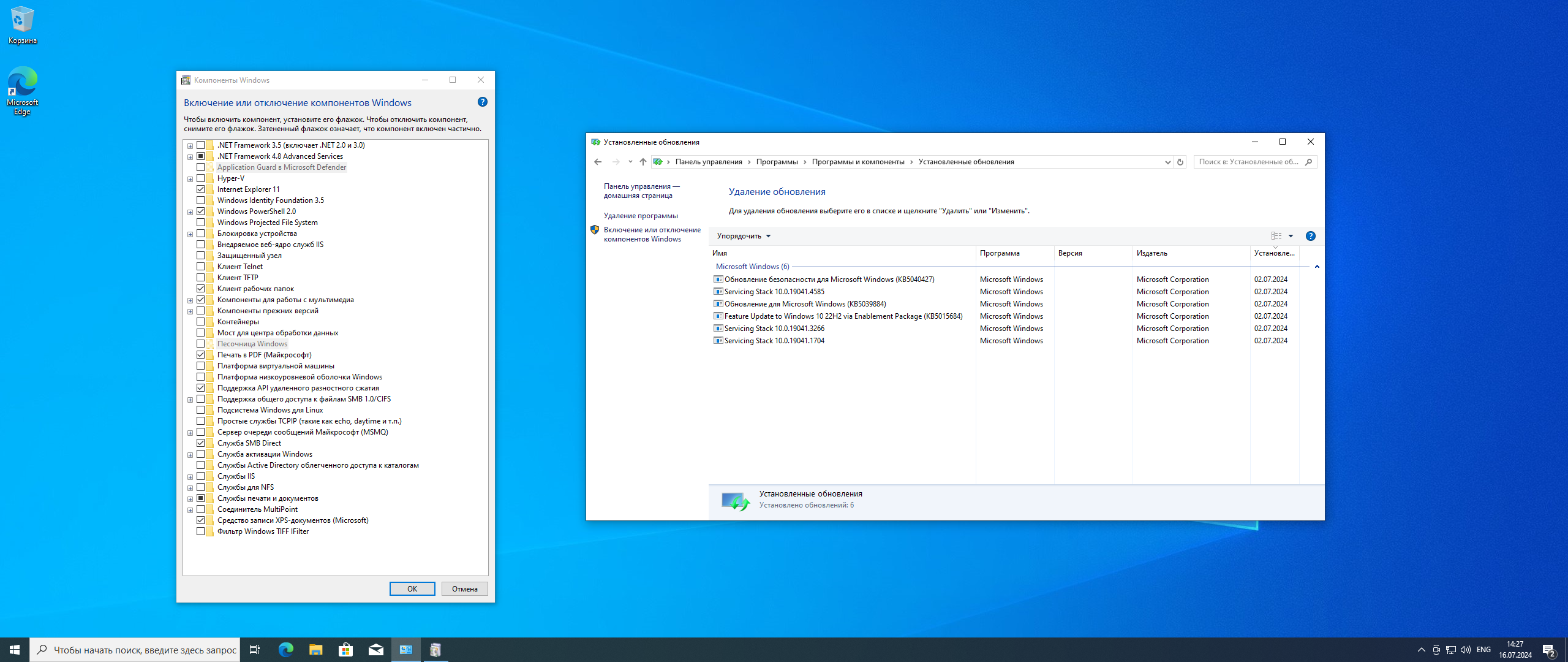The width and height of the screenshot is (1568, 662).
Task: Open the Упорядочить dropdown menu
Action: click(x=744, y=236)
